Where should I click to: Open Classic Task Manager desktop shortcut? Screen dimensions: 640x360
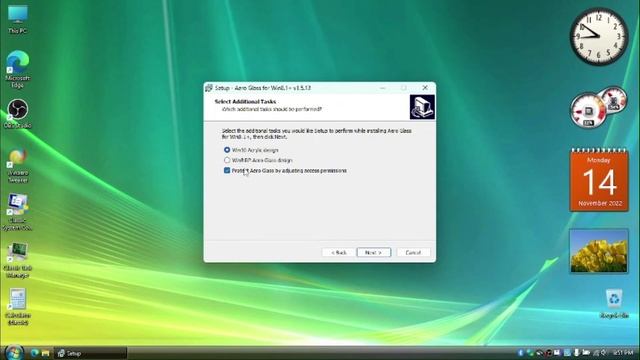click(17, 260)
